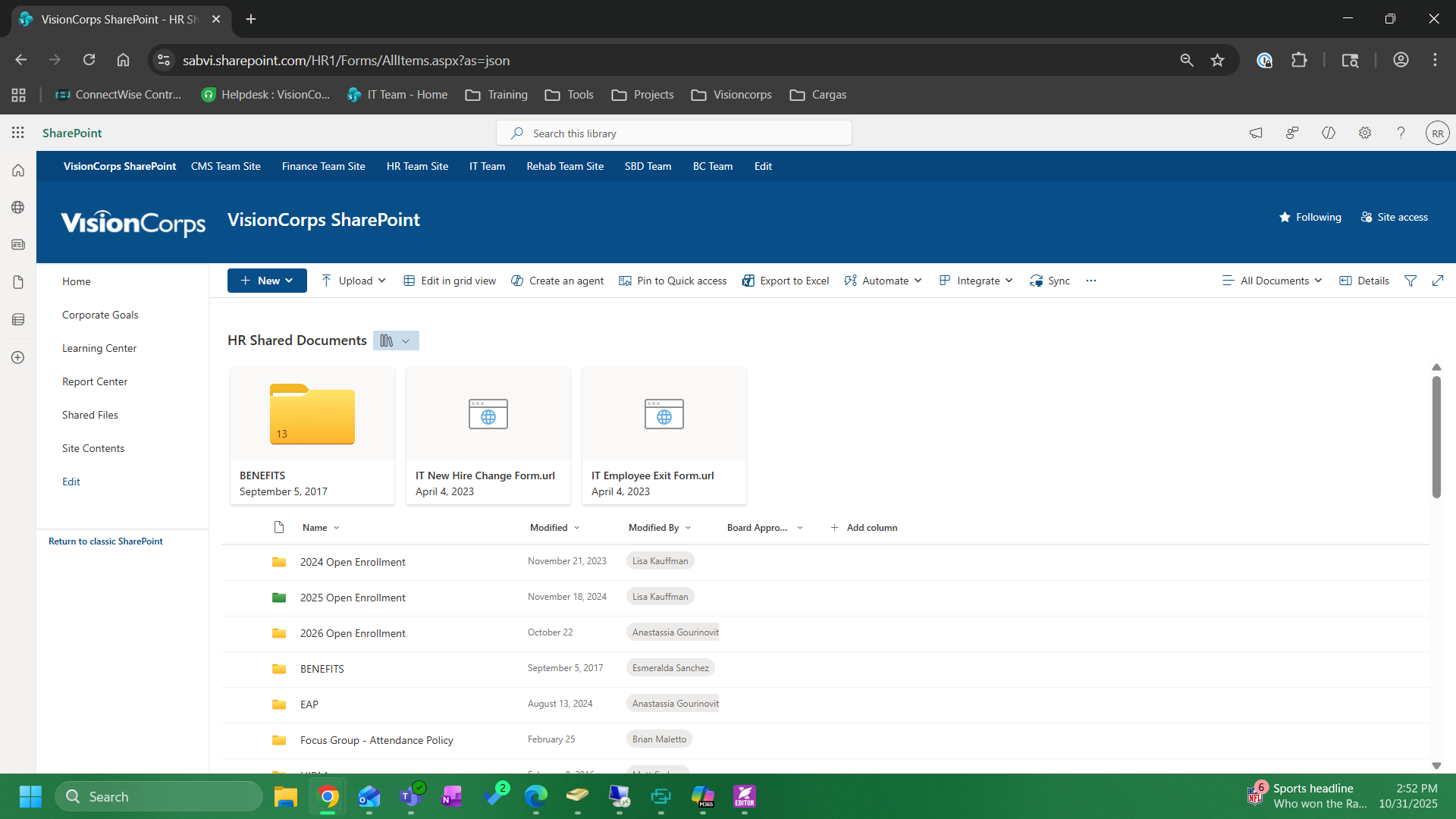Click the Create an agent icon

pos(518,281)
